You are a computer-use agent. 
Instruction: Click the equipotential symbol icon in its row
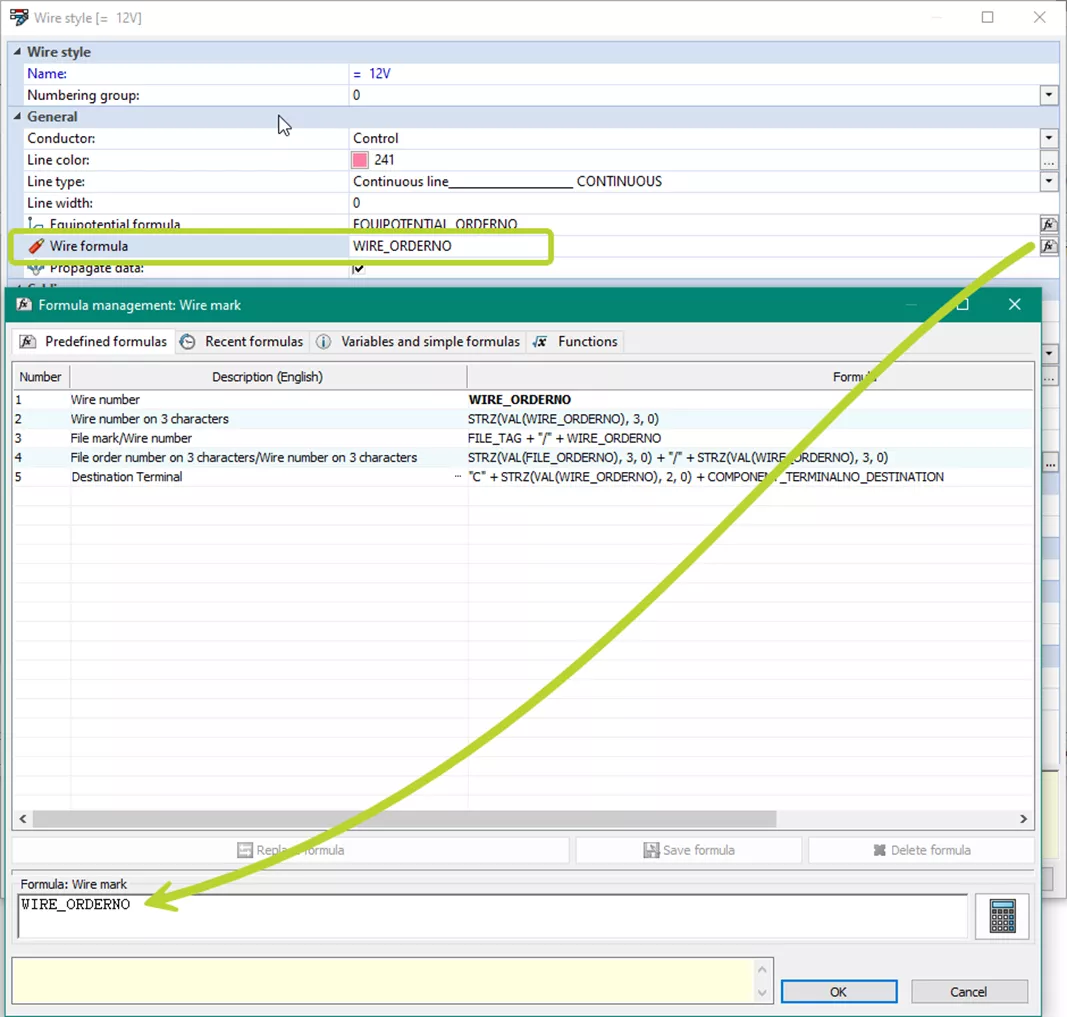[34, 223]
